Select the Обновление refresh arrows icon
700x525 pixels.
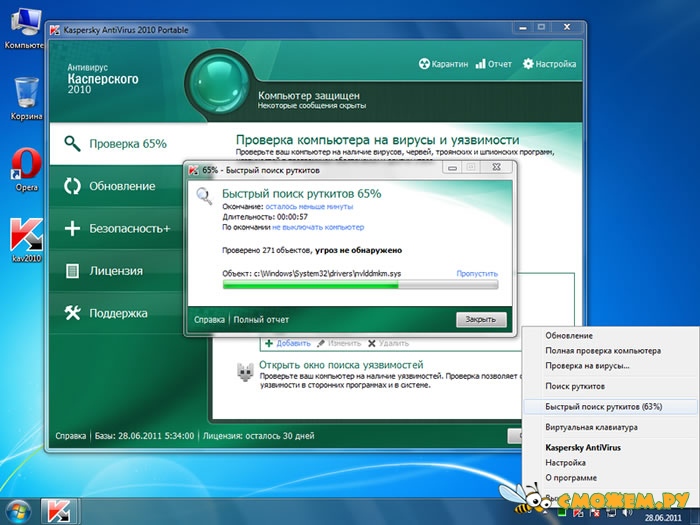(x=72, y=186)
